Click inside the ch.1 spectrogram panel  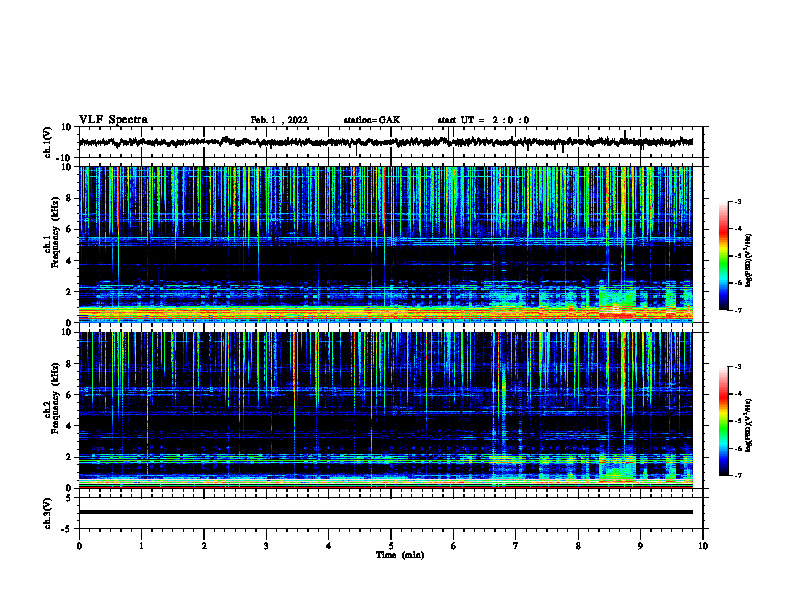click(x=385, y=244)
